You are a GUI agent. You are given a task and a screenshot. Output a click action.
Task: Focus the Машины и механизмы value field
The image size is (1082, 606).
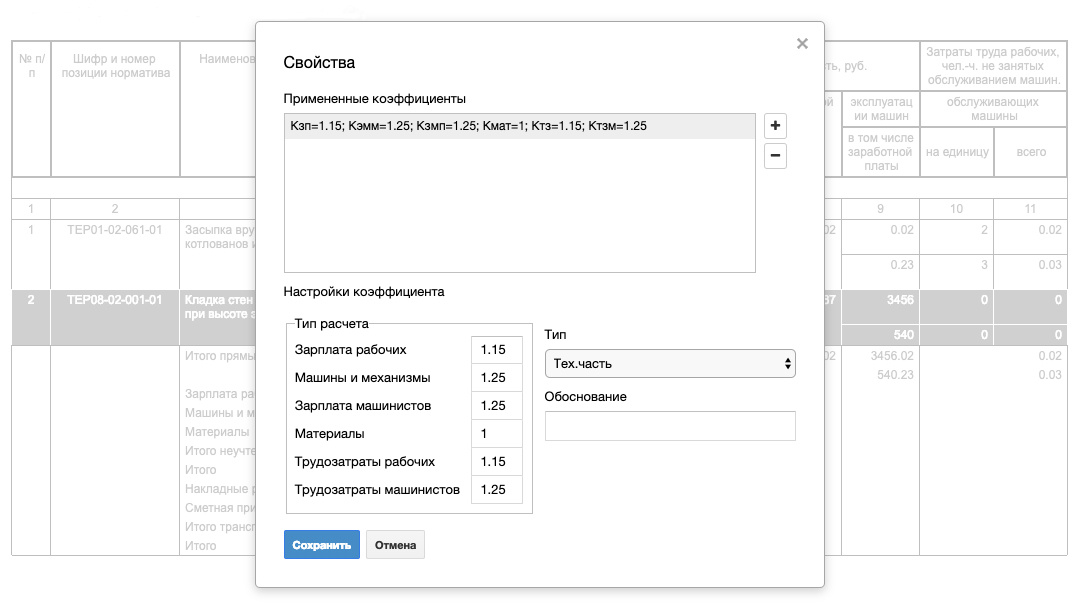[496, 378]
